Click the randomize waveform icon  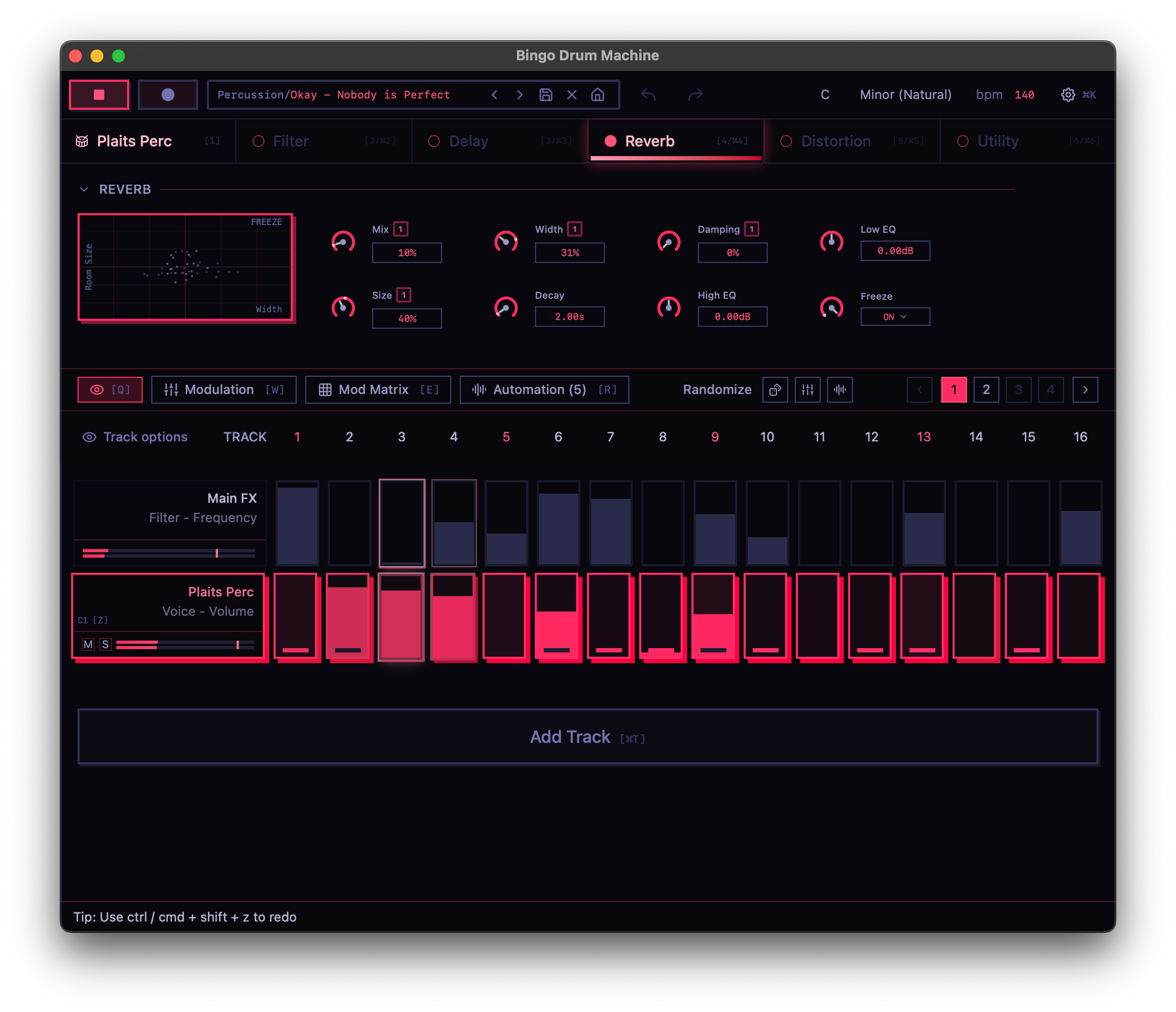click(x=839, y=390)
